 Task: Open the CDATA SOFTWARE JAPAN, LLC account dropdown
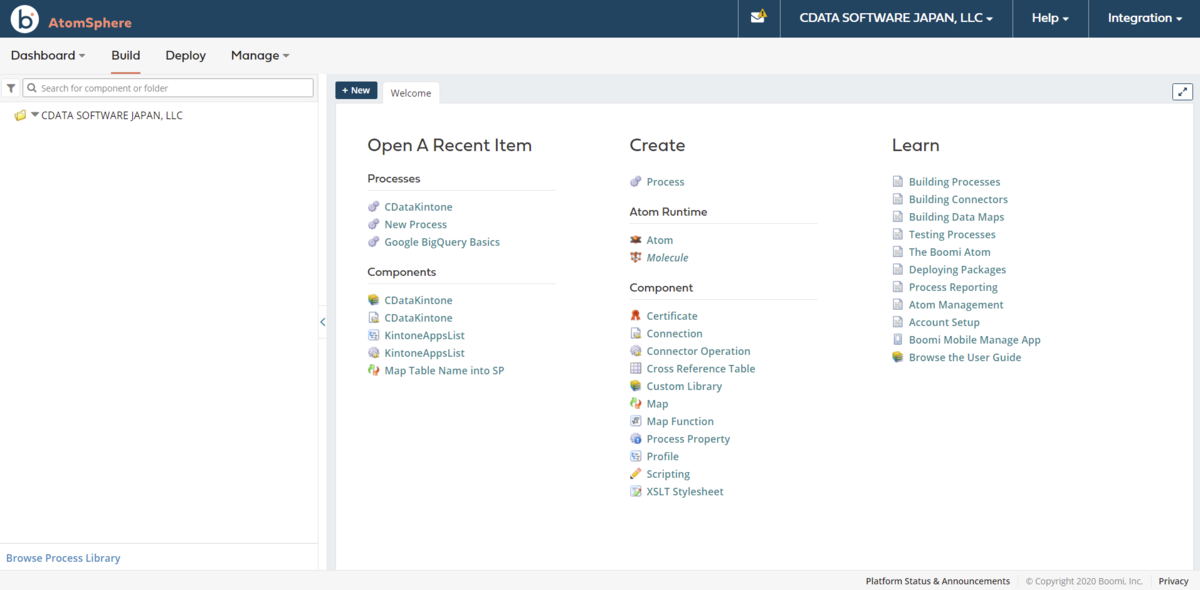click(897, 18)
